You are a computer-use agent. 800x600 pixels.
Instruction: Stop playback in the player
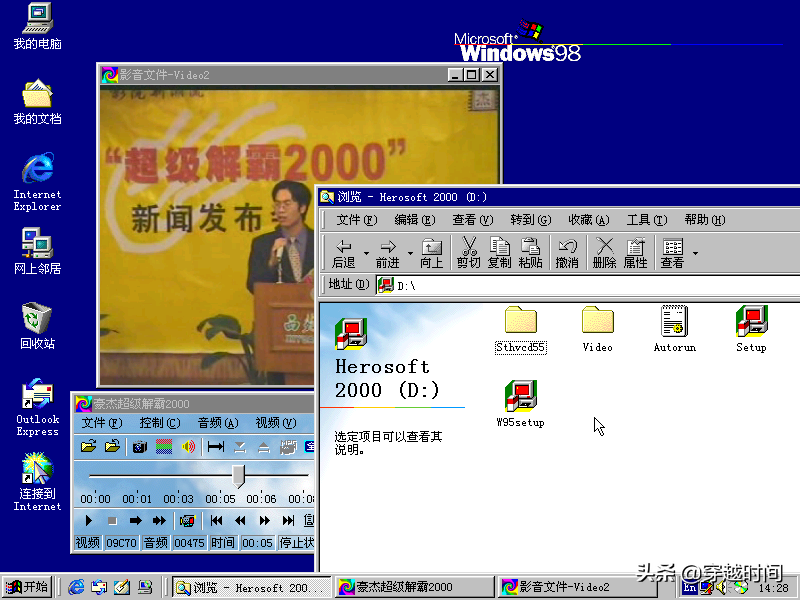112,520
